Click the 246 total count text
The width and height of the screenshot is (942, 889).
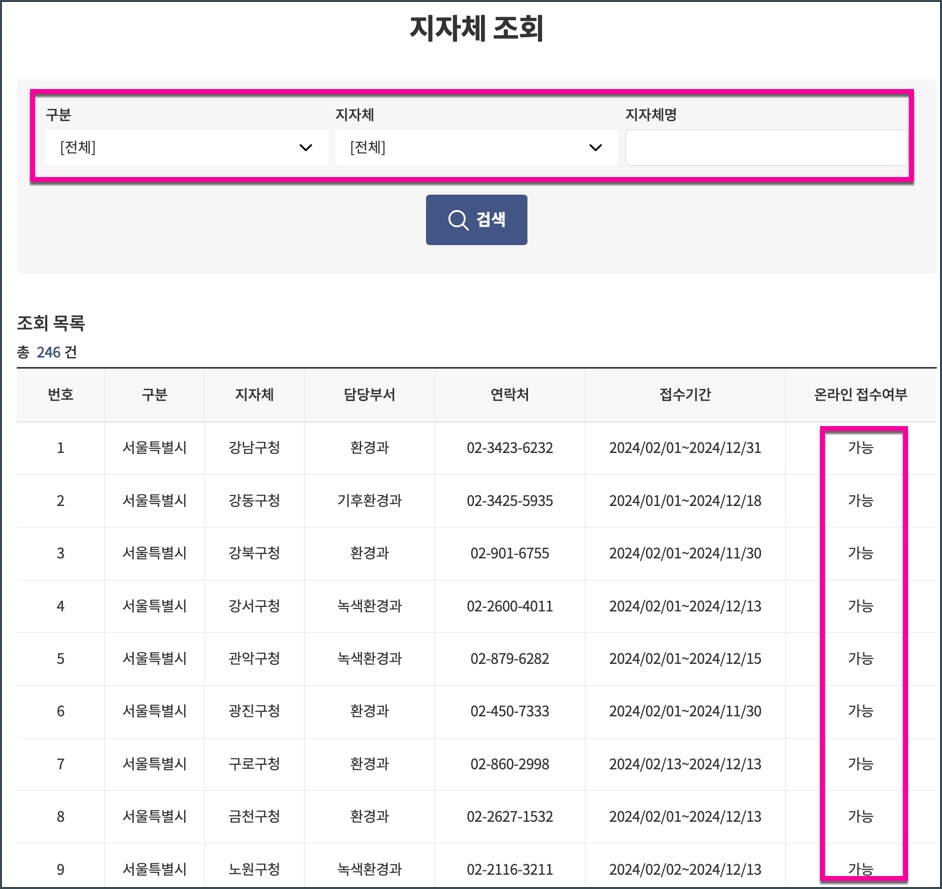point(48,352)
